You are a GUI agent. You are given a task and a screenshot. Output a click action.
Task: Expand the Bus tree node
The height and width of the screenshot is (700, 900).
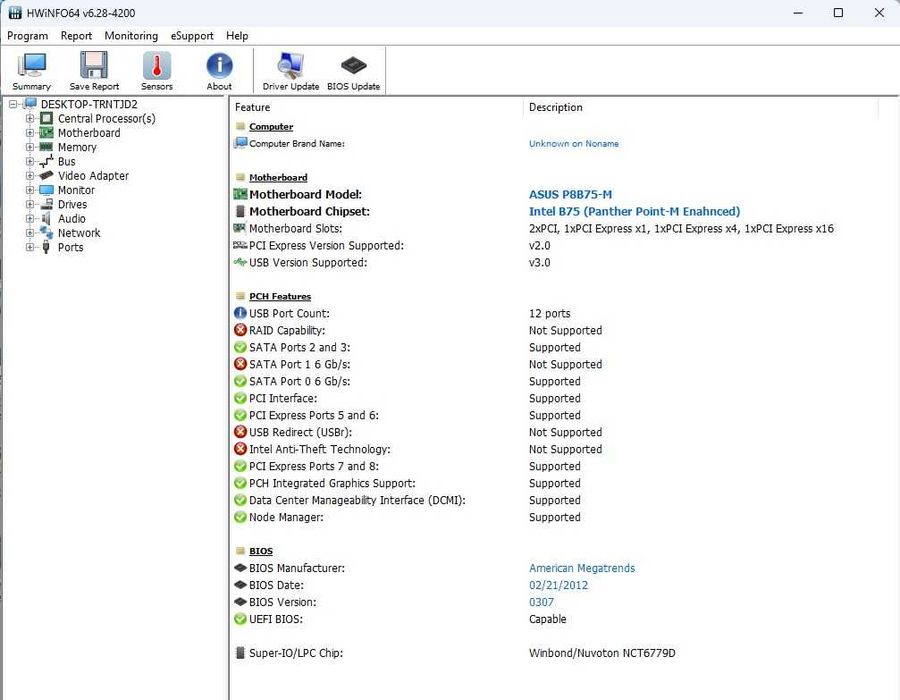click(x=30, y=162)
